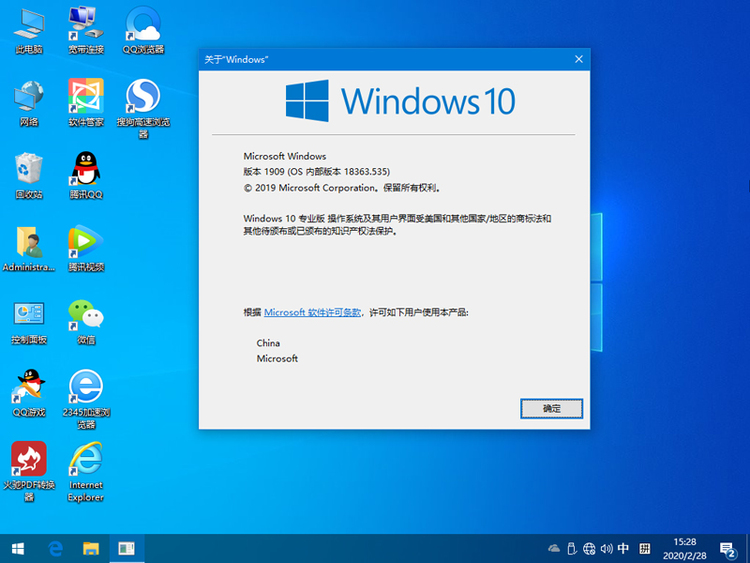Open the Microsoft 软件许可条款 link

313,312
